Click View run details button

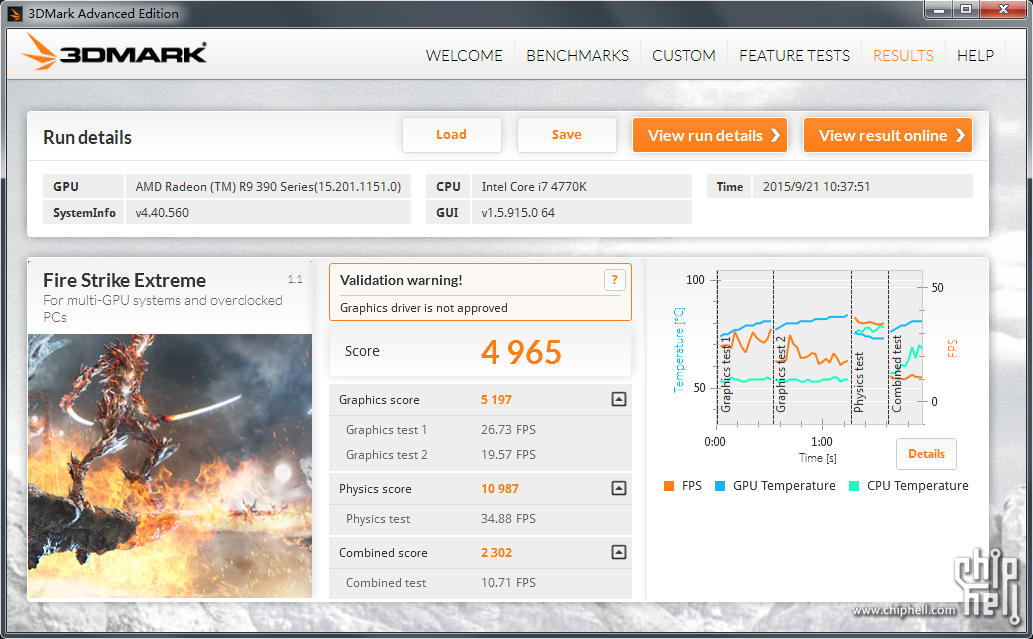(x=710, y=135)
